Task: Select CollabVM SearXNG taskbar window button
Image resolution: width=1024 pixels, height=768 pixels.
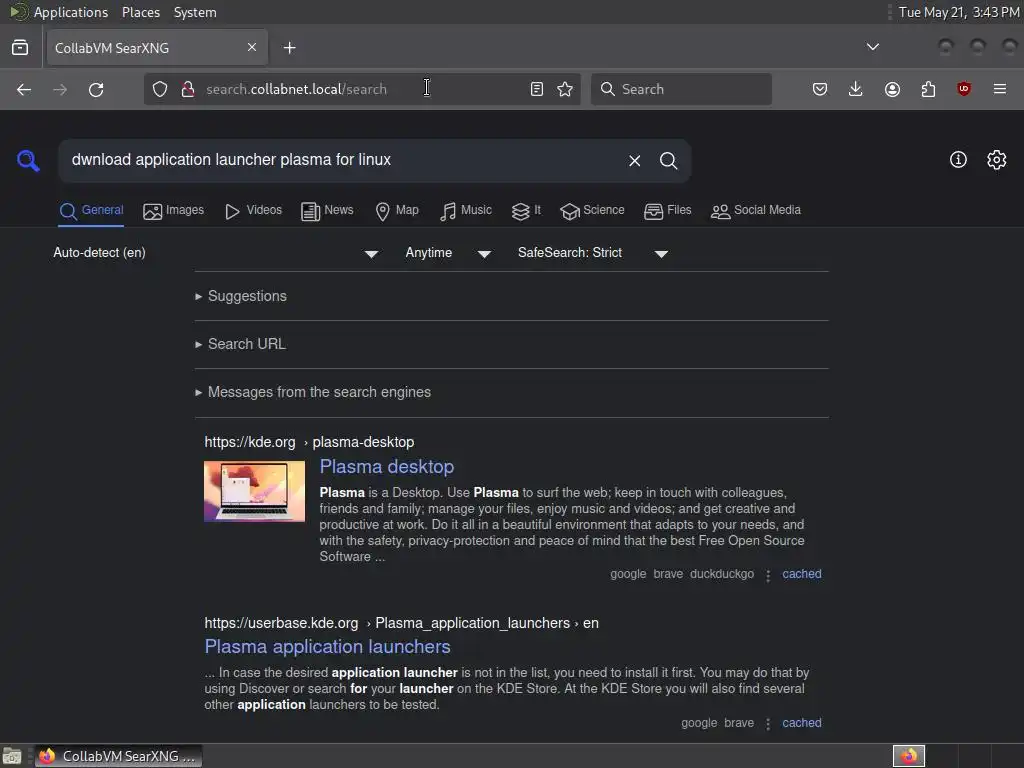Action: [118, 756]
